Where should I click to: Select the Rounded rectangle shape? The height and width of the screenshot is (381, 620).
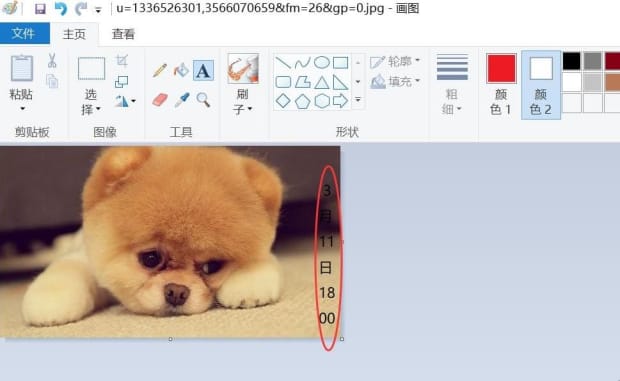click(283, 82)
